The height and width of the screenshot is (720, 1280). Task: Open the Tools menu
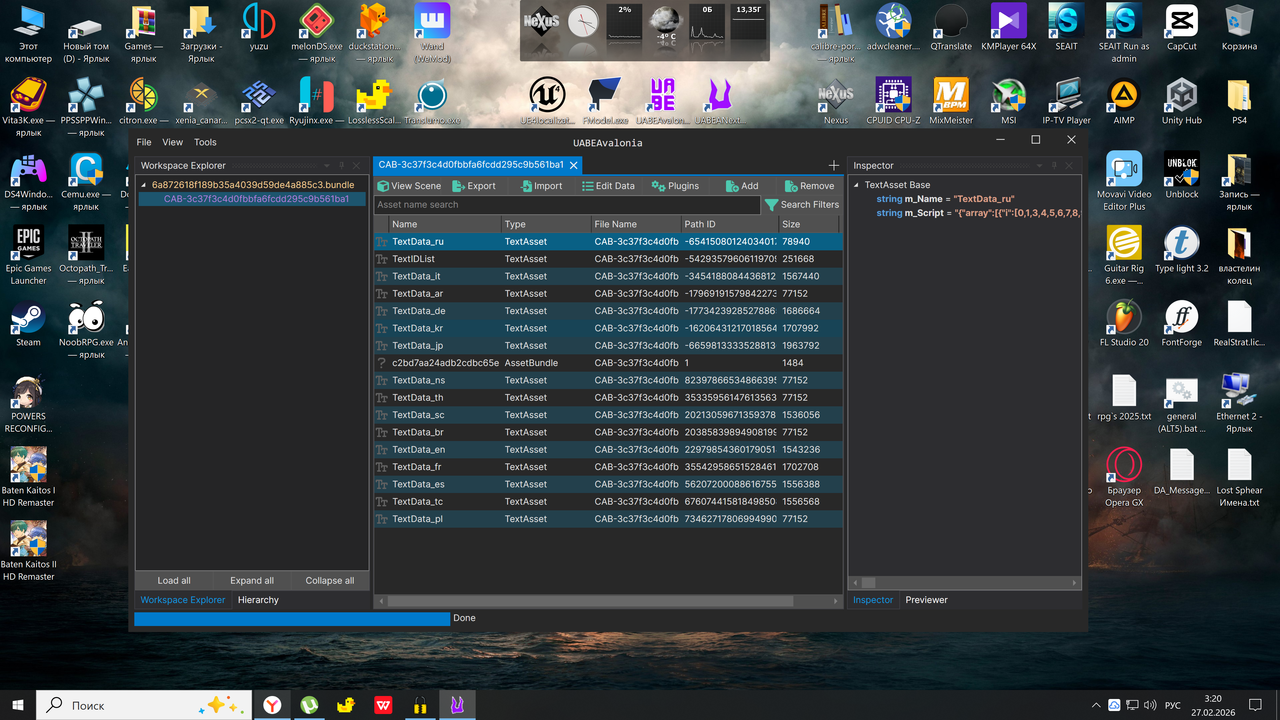pyautogui.click(x=205, y=143)
